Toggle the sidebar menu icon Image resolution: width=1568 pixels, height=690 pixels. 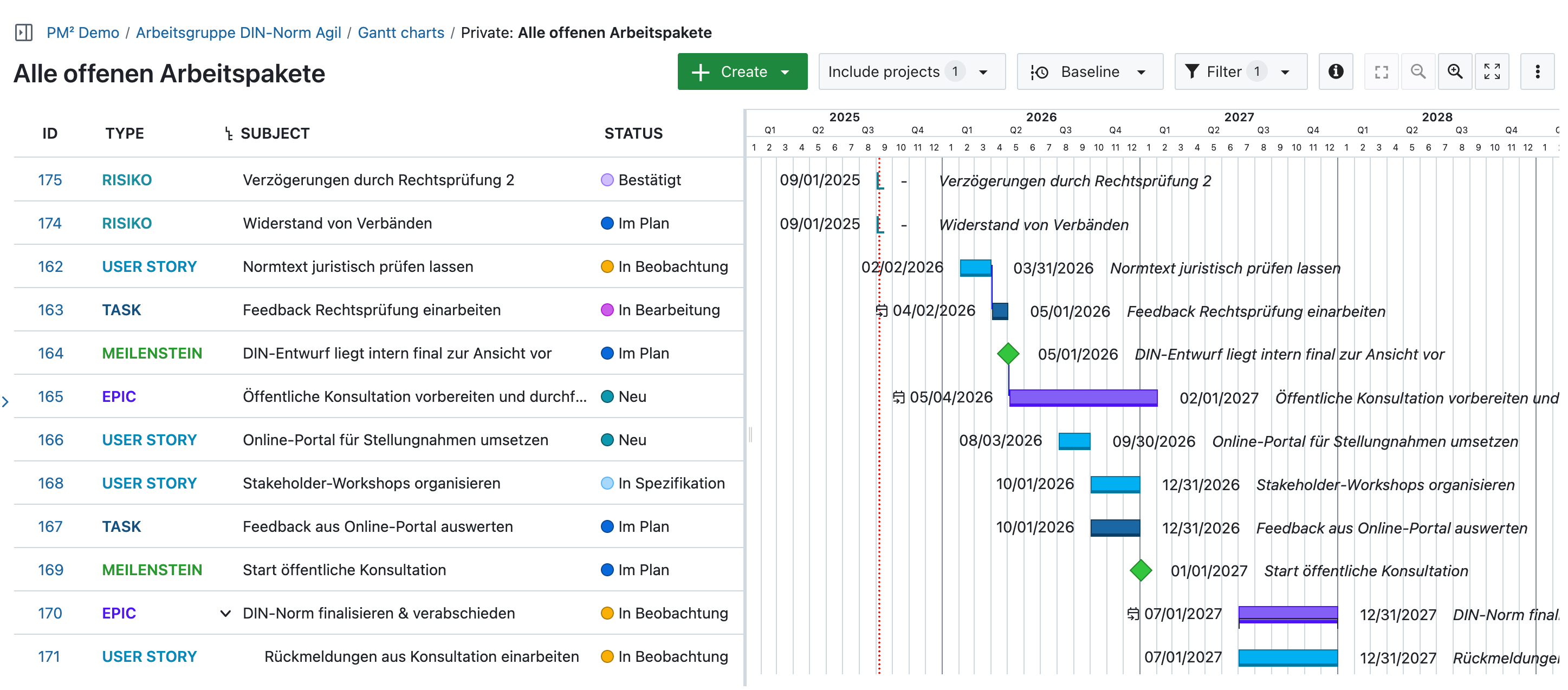(x=24, y=32)
